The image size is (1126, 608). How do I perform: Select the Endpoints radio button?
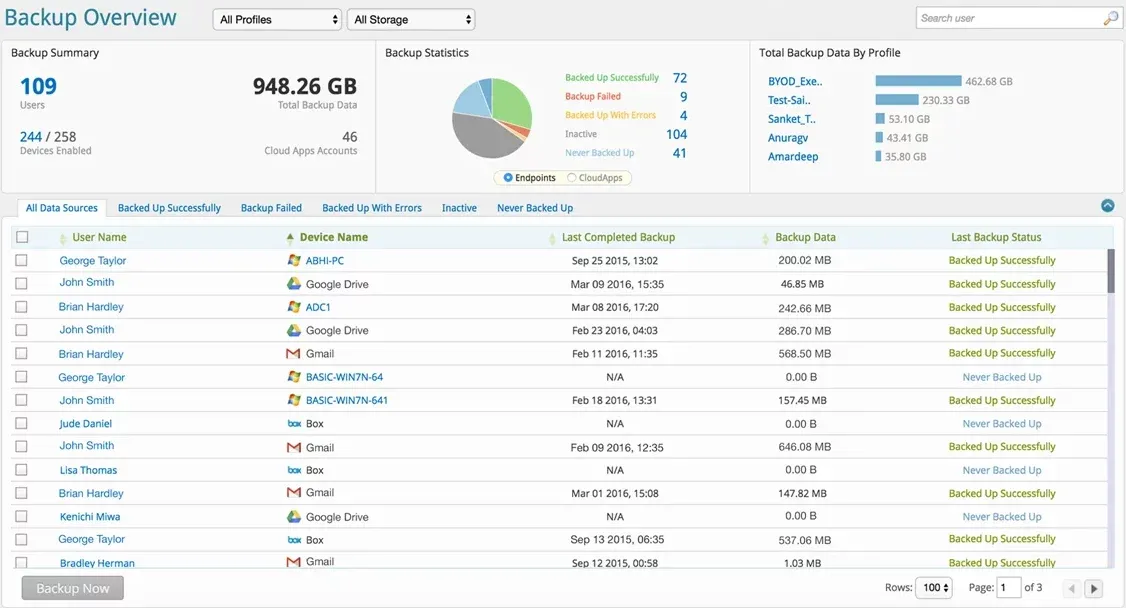508,177
